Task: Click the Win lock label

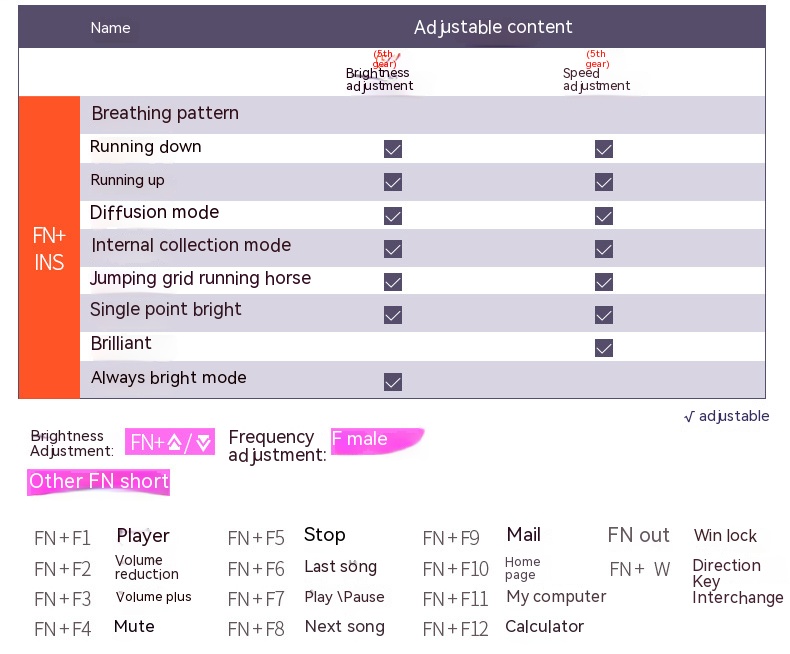Action: click(725, 536)
